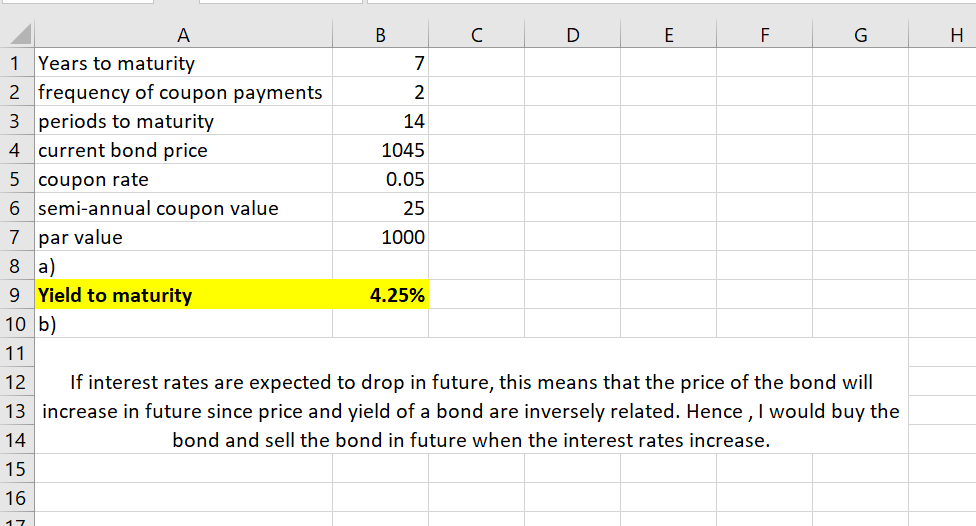Click the coupon rate value 0.05
This screenshot has width=976, height=526.
[381, 179]
